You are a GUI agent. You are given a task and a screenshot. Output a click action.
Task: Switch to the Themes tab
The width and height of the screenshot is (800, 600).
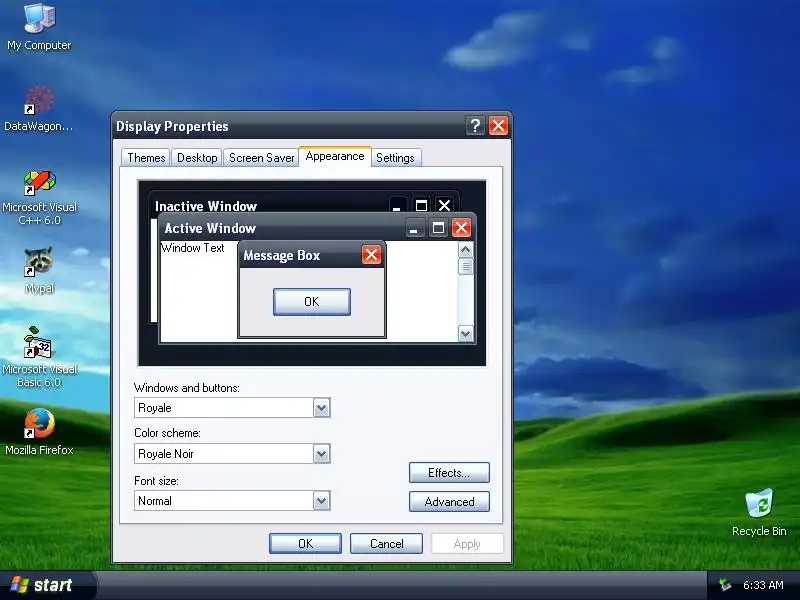146,158
